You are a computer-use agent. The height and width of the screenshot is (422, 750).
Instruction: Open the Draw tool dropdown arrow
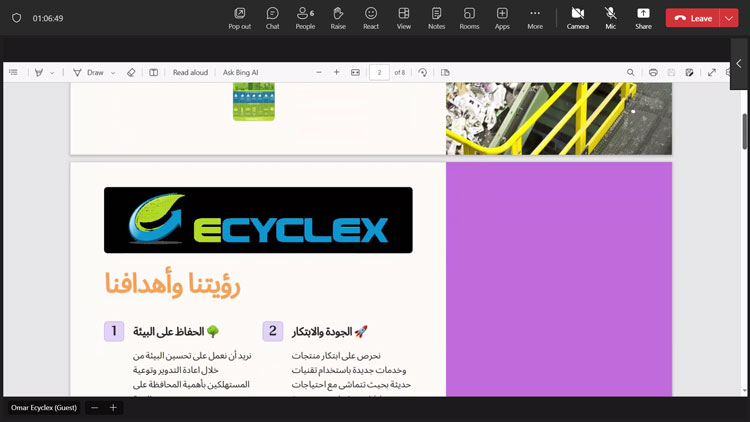pos(113,73)
